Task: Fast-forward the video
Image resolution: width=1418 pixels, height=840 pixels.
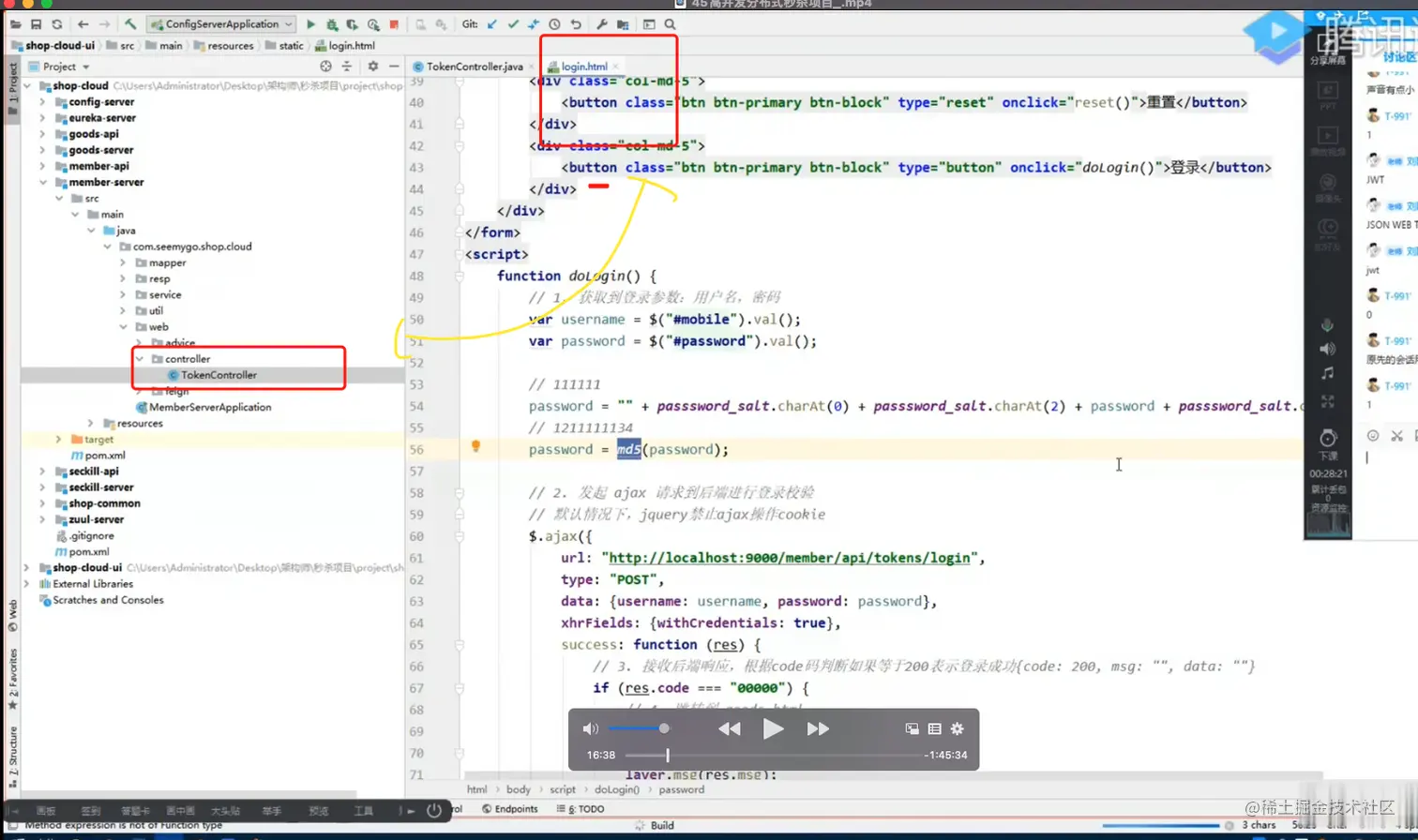Action: [x=818, y=729]
